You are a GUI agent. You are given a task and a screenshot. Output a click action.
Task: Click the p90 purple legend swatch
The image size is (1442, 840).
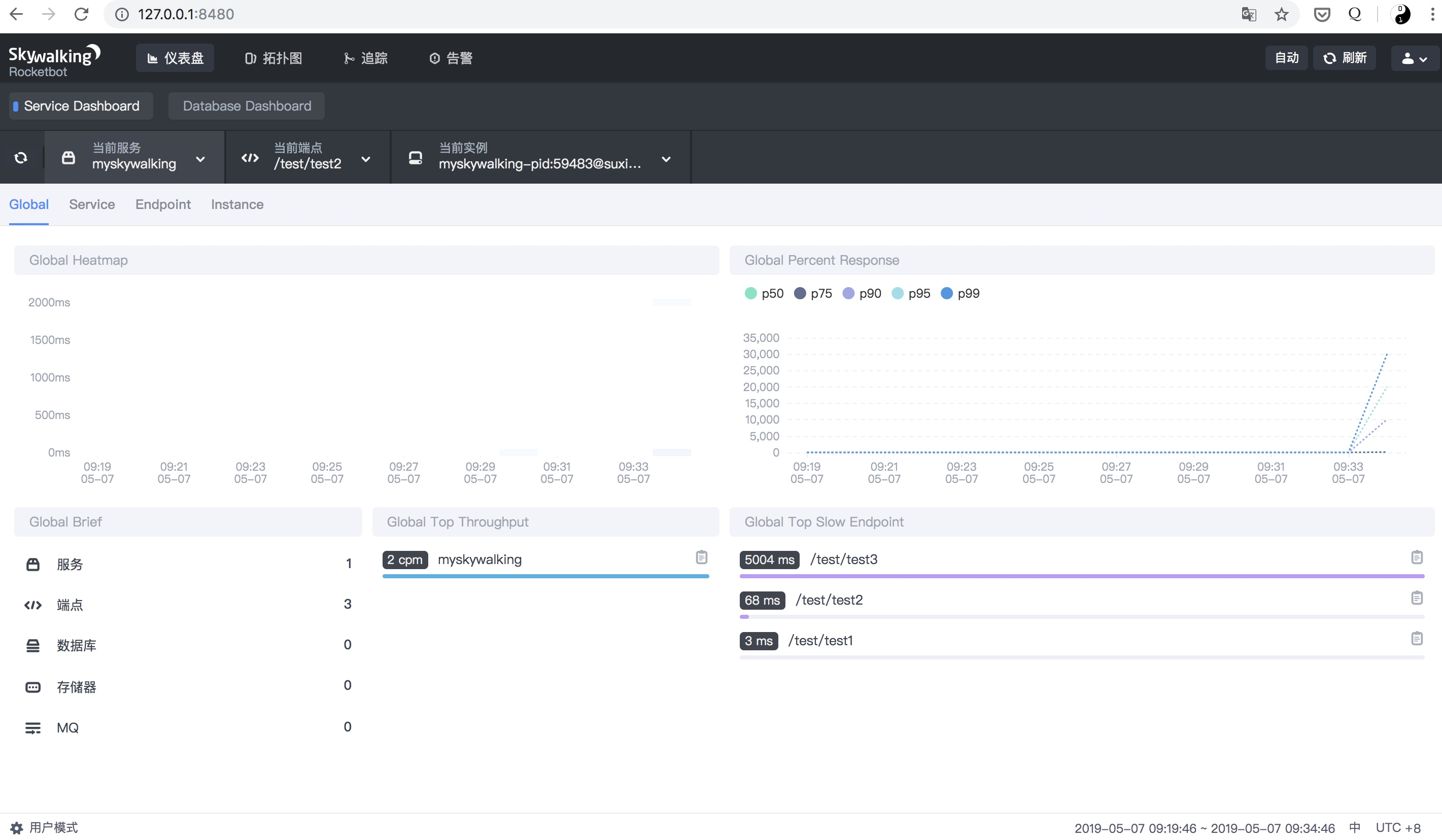tap(848, 294)
